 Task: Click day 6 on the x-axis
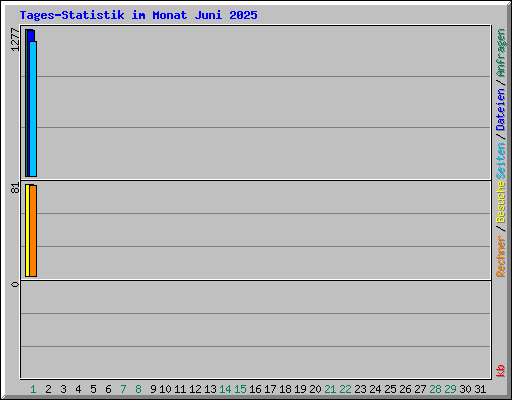(108, 389)
